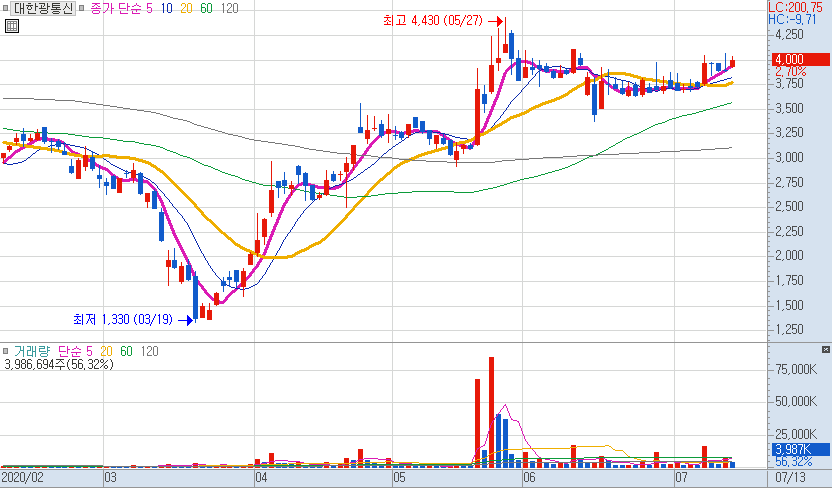Select the 대한광통신 stock name label
The width and height of the screenshot is (832, 488).
click(x=43, y=8)
